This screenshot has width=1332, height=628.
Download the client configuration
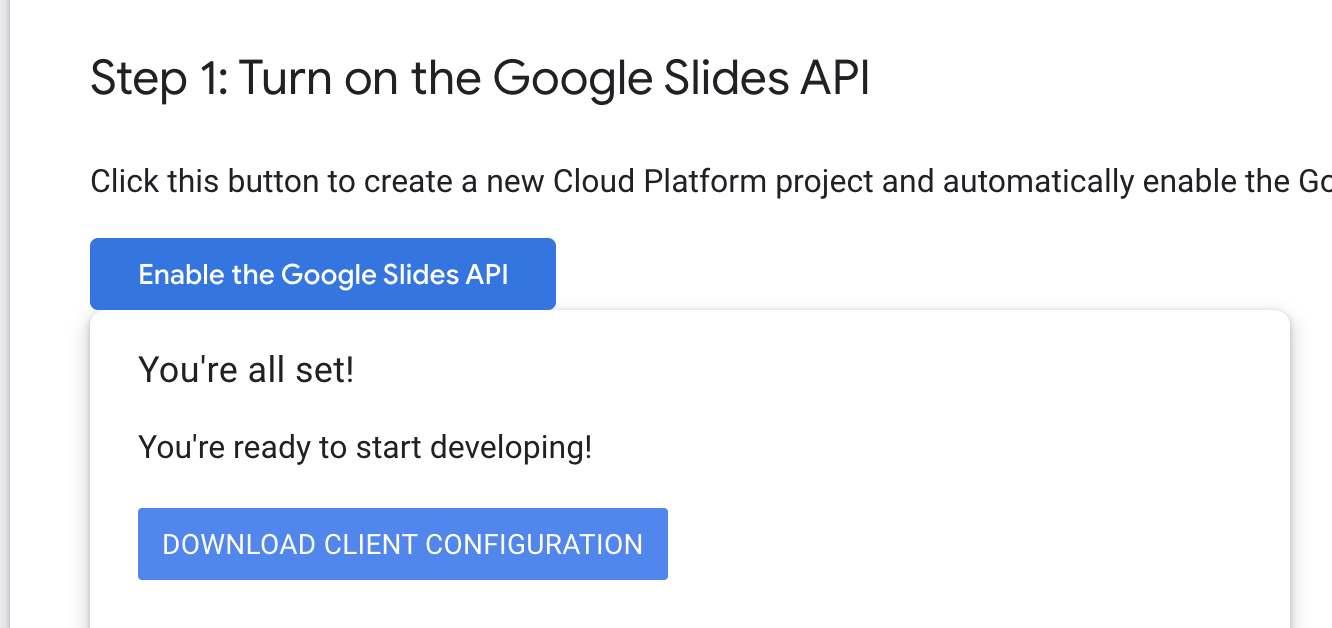coord(403,544)
